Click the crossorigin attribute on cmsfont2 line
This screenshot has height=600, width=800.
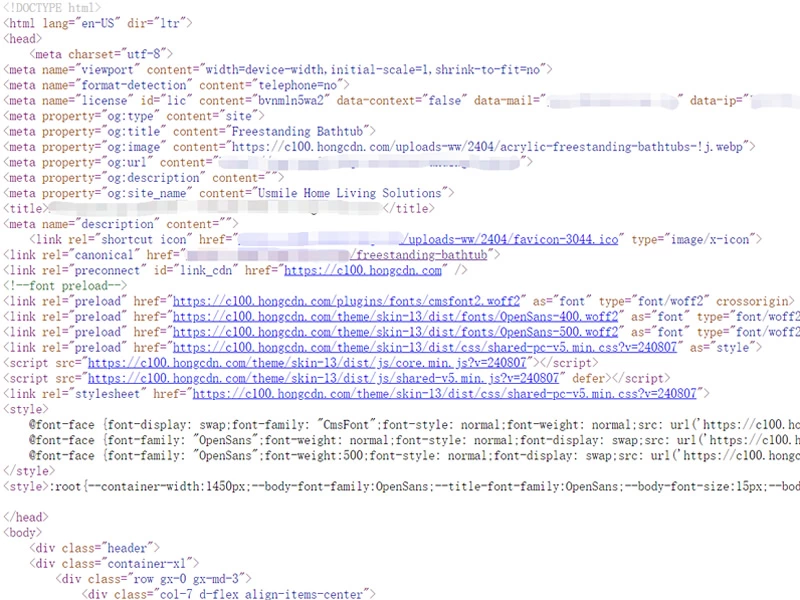pyautogui.click(x=752, y=301)
